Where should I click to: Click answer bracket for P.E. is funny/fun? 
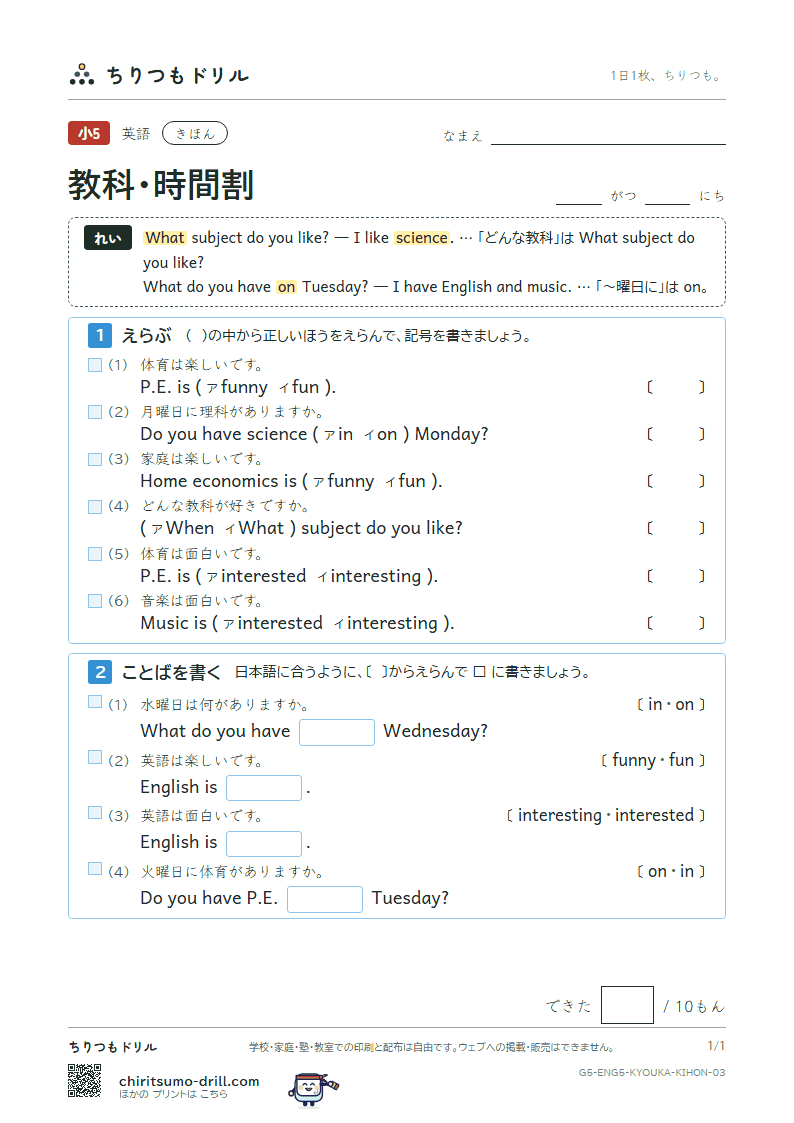[x=676, y=387]
